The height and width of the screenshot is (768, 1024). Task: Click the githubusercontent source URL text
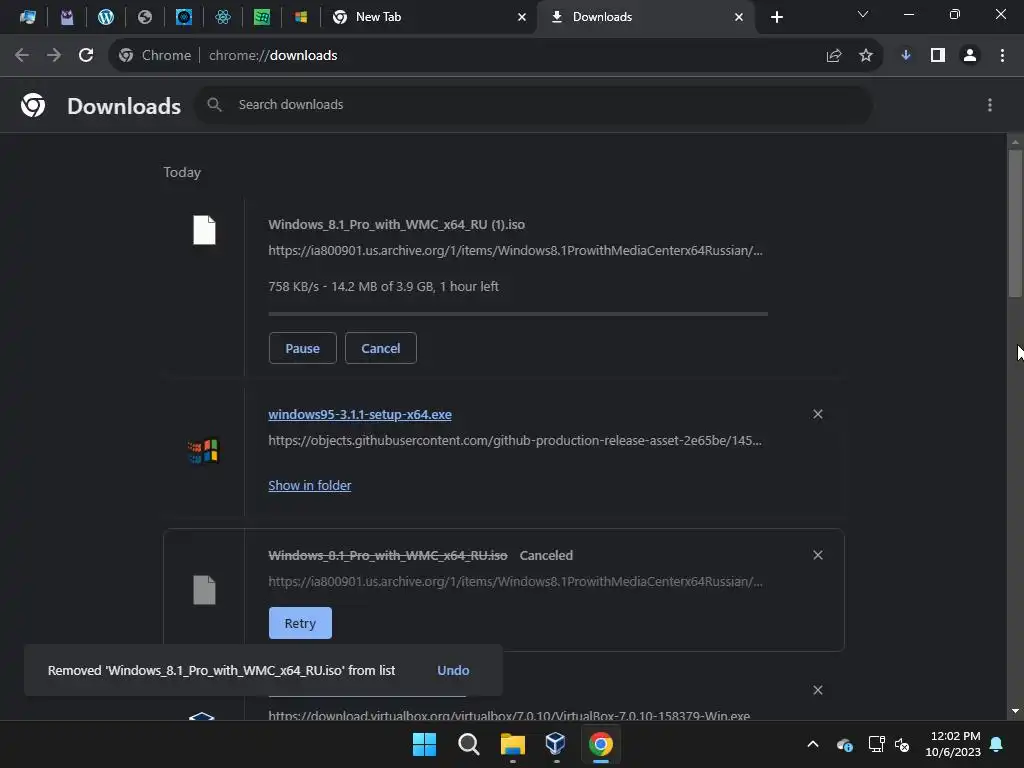pyautogui.click(x=515, y=441)
